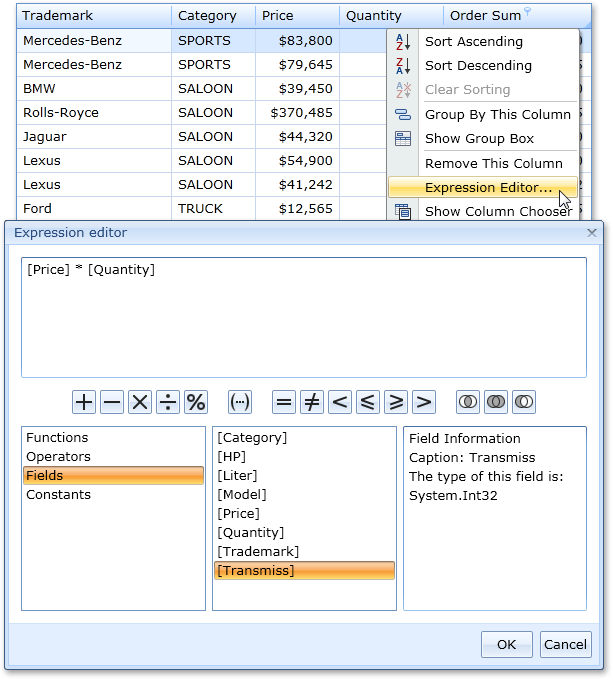
Task: Click the greater-than operator button
Action: [424, 402]
